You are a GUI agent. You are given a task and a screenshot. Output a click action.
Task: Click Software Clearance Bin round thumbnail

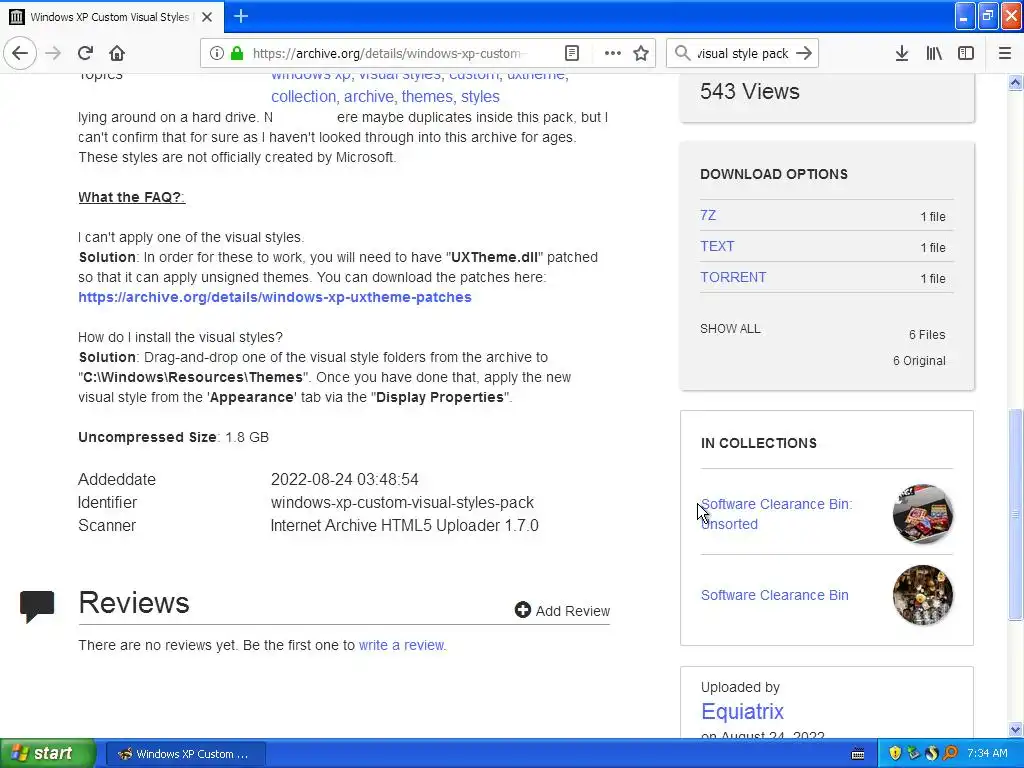923,595
